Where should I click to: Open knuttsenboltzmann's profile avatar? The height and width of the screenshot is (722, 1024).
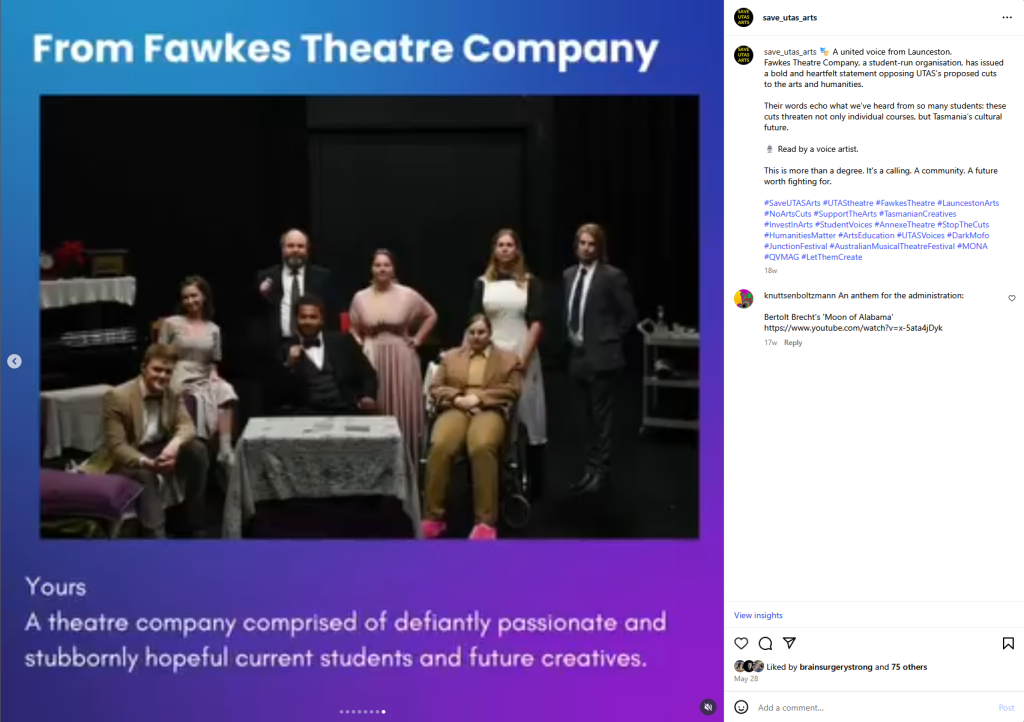tap(743, 299)
